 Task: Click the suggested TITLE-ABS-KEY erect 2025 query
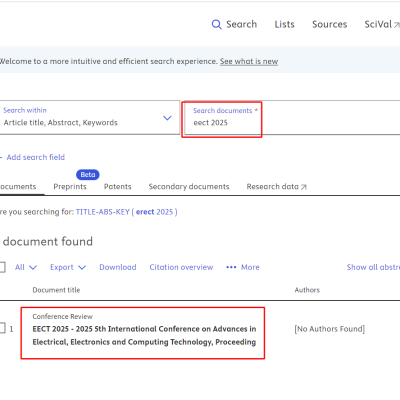[127, 212]
